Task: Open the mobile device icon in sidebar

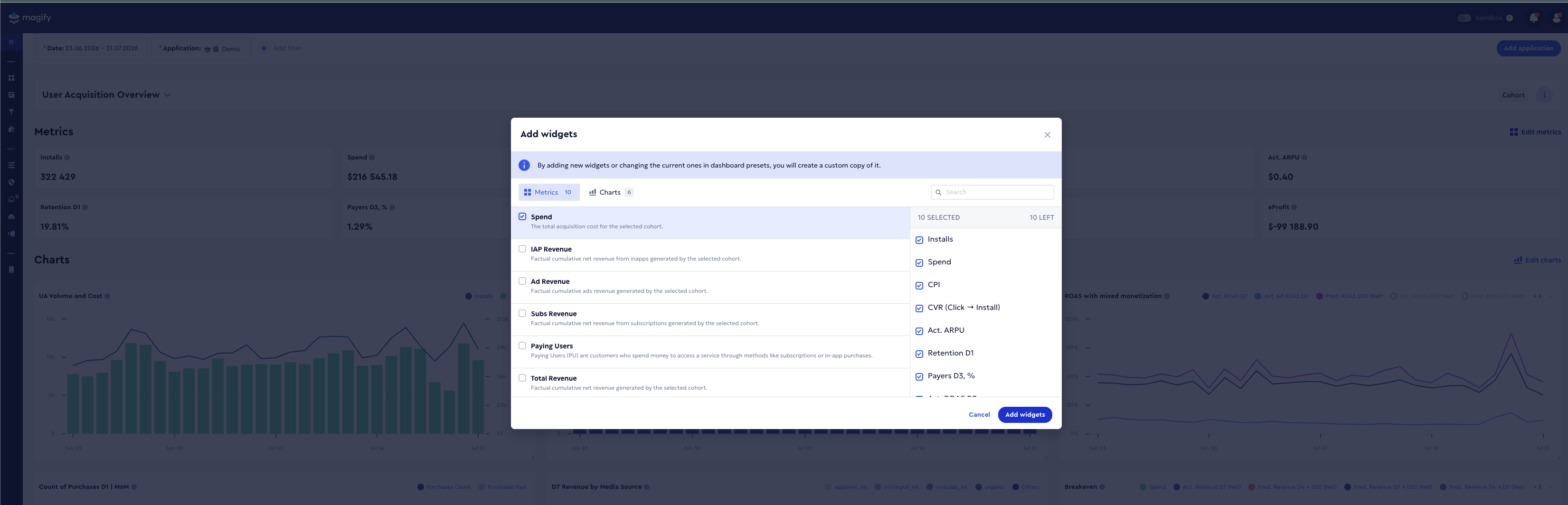Action: click(11, 270)
